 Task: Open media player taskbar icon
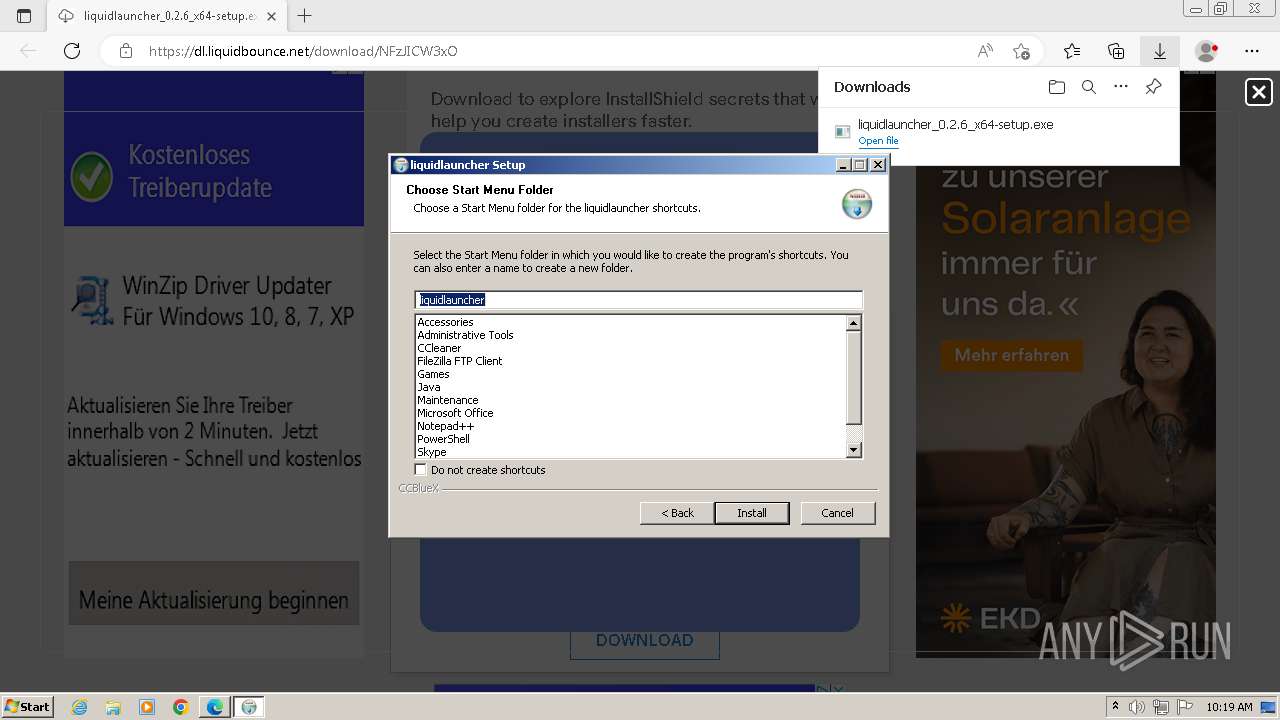pos(147,707)
